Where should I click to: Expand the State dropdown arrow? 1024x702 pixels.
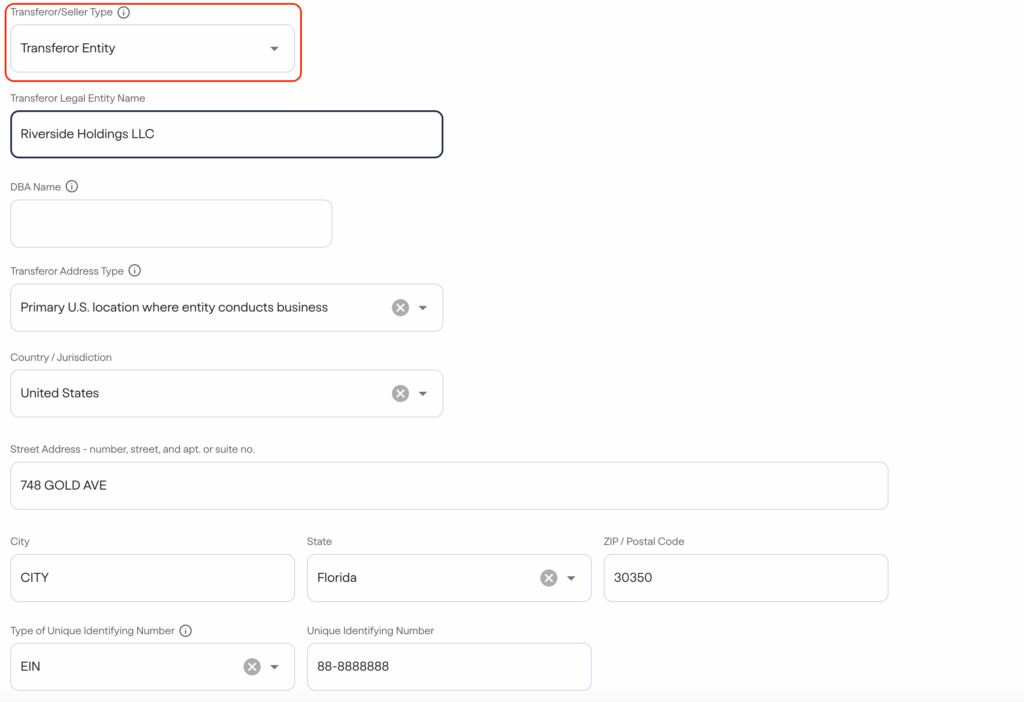coord(572,578)
